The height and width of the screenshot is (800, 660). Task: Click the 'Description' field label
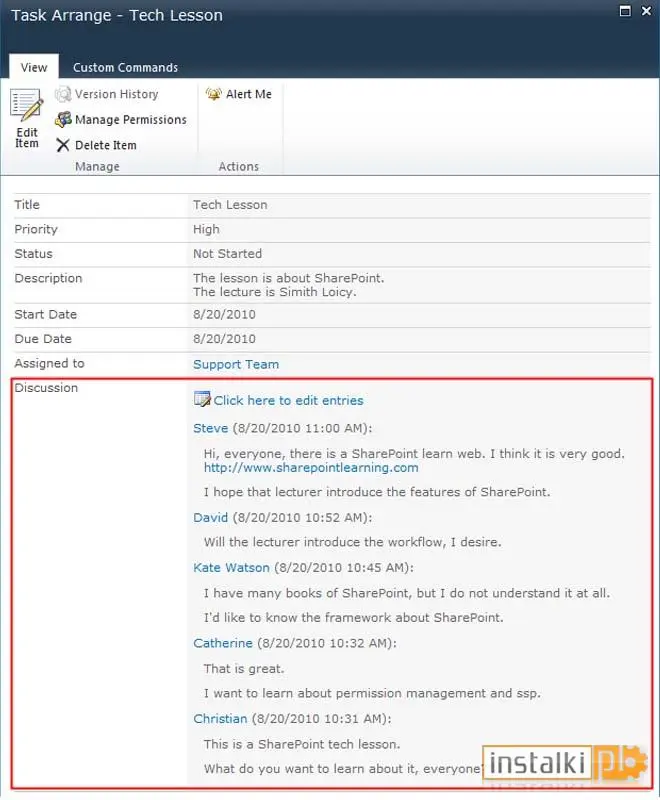point(48,278)
